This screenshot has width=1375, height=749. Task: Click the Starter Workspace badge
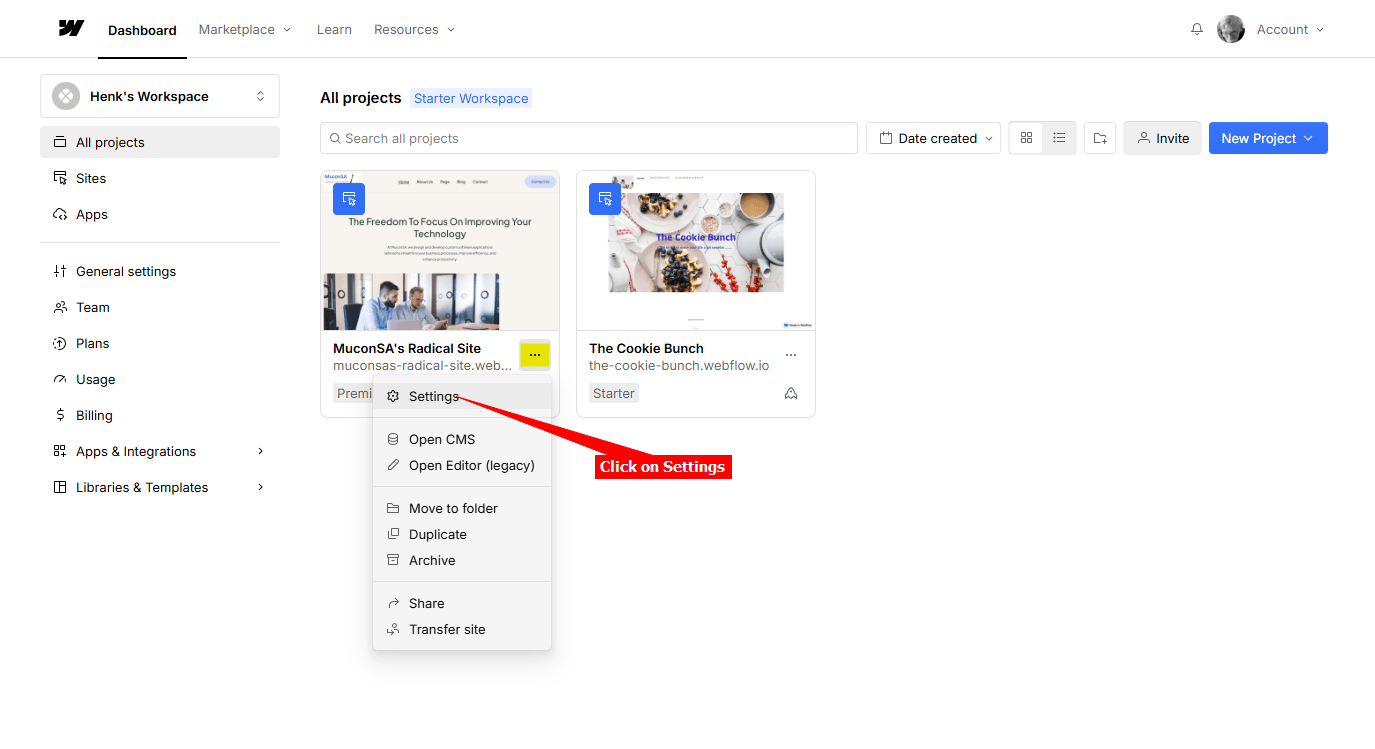(x=471, y=98)
